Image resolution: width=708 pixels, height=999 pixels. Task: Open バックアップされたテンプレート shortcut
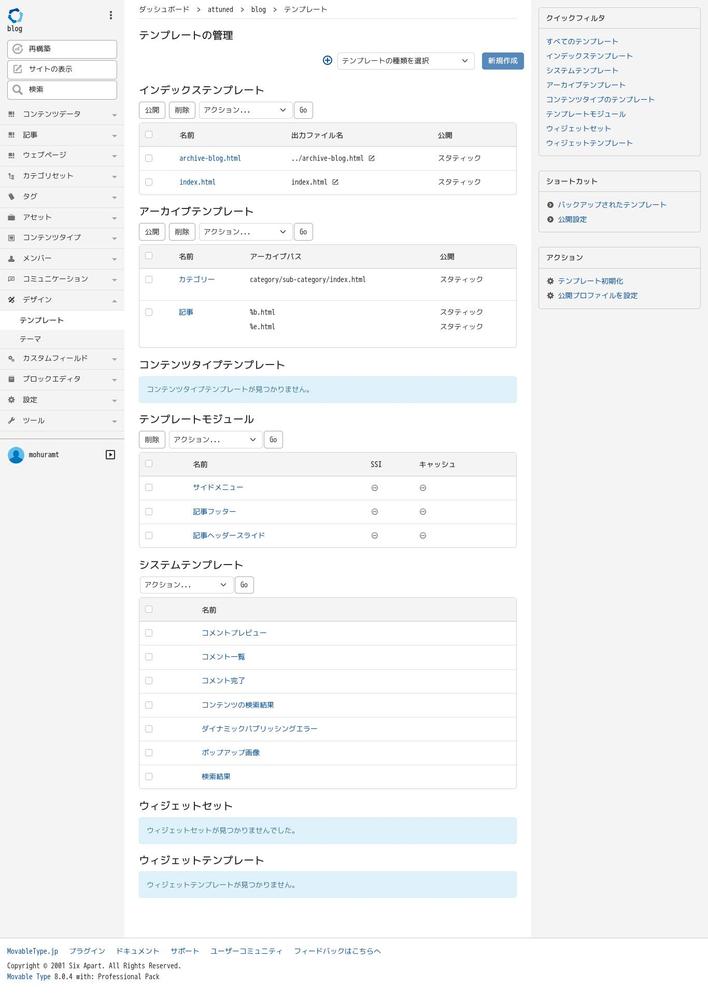[x=612, y=205]
